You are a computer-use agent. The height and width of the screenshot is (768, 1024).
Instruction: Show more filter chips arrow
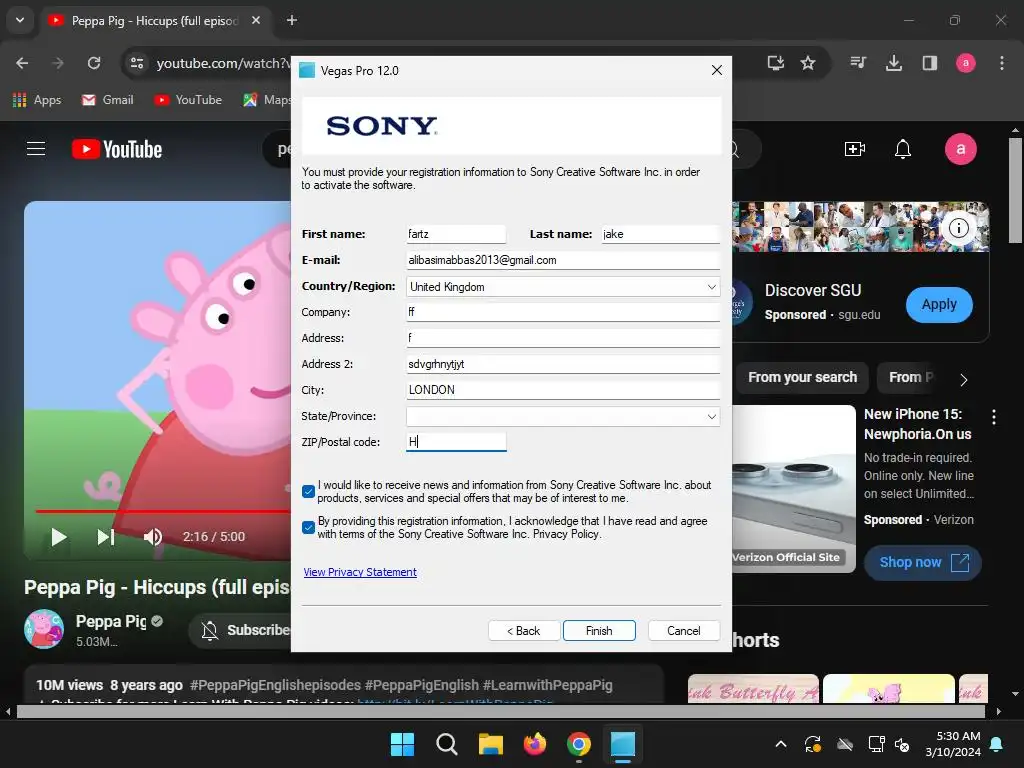click(x=963, y=379)
